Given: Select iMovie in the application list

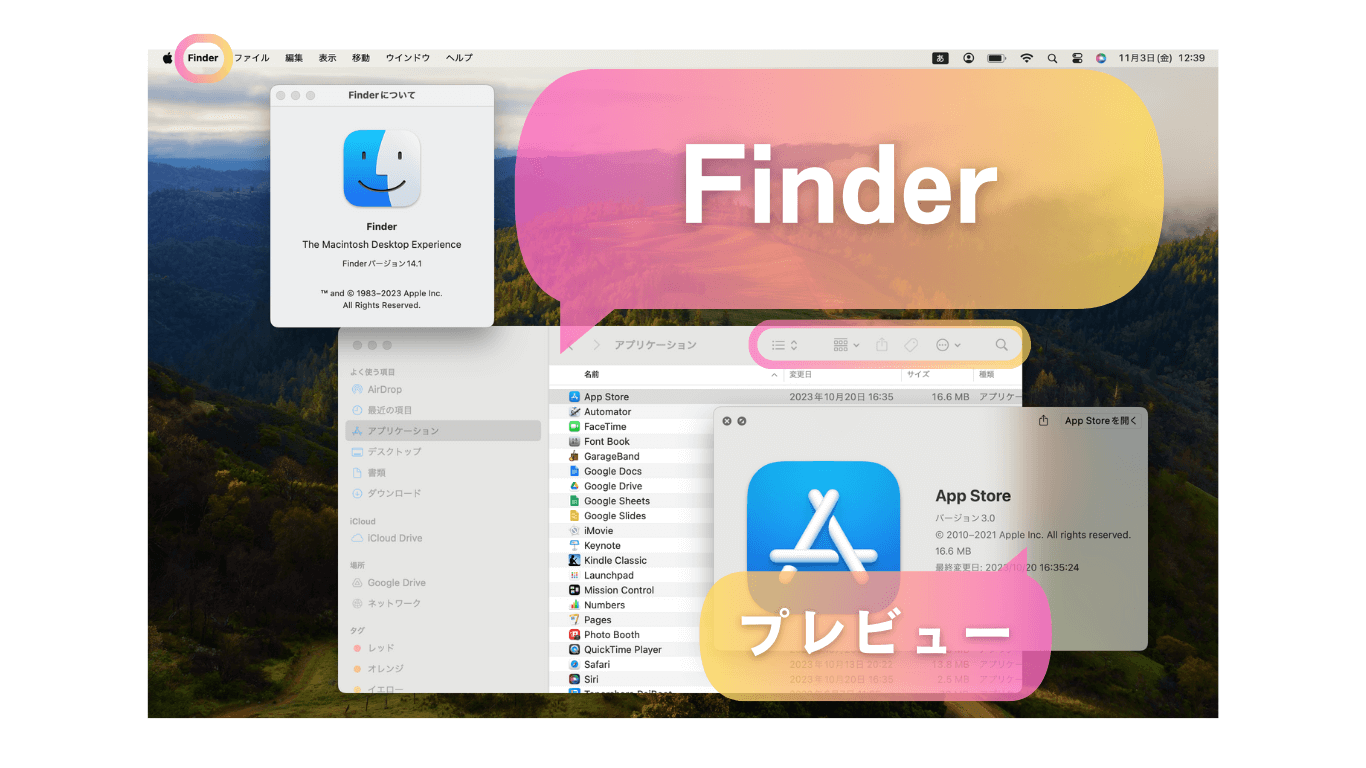Looking at the screenshot, I should coord(598,531).
